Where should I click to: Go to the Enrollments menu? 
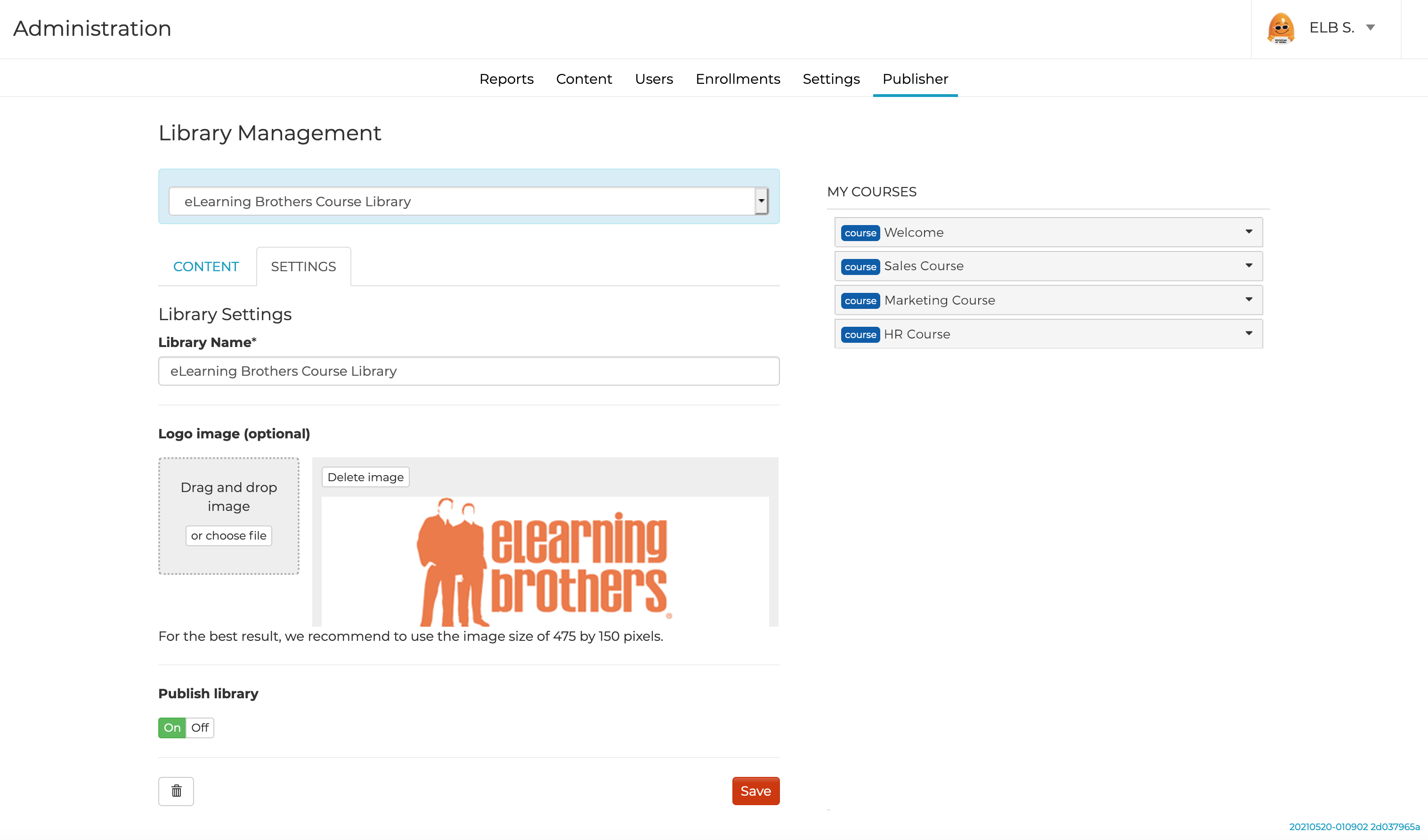[737, 79]
